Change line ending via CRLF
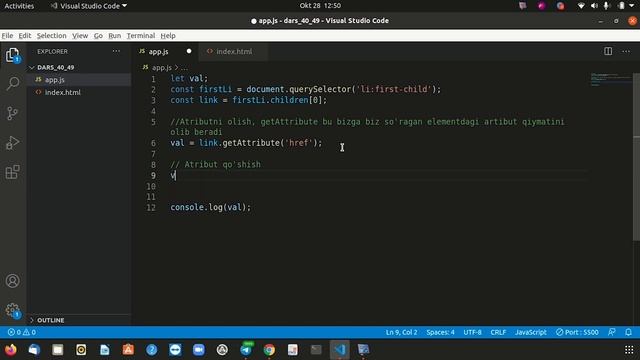640x360 pixels. pyautogui.click(x=498, y=332)
